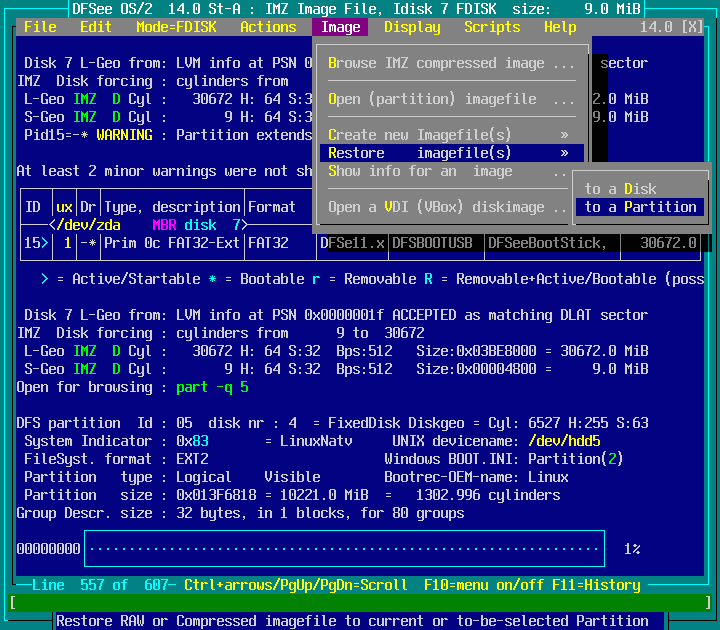
Task: Expand Create new Imagefile(s) submenu
Action: 451,135
